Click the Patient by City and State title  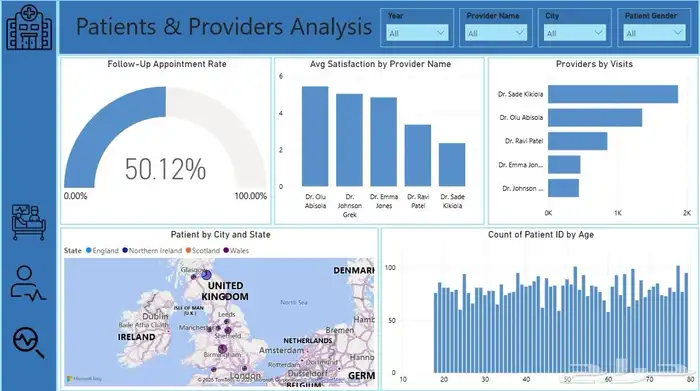click(221, 235)
